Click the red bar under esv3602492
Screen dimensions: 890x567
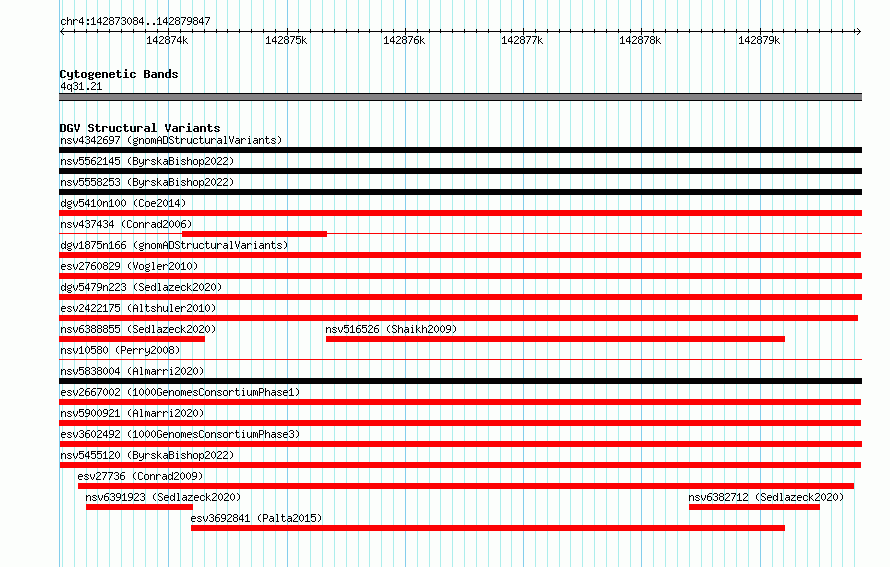pyautogui.click(x=460, y=444)
